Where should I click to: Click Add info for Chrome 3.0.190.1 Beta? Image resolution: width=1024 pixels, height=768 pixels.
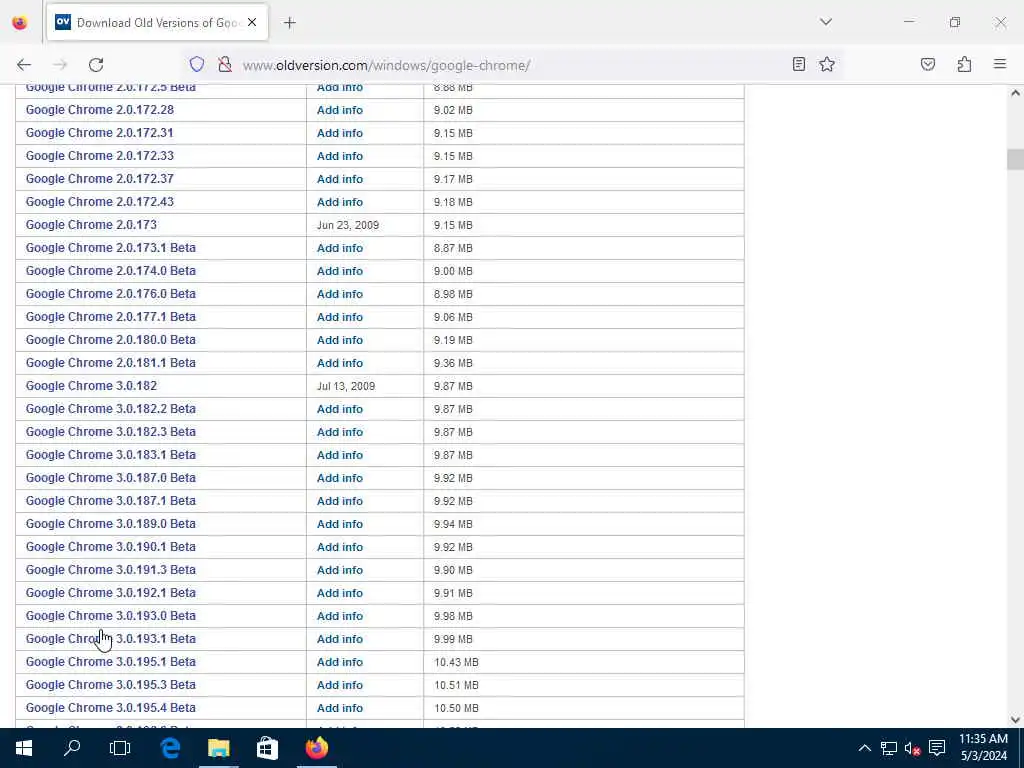pyautogui.click(x=340, y=547)
